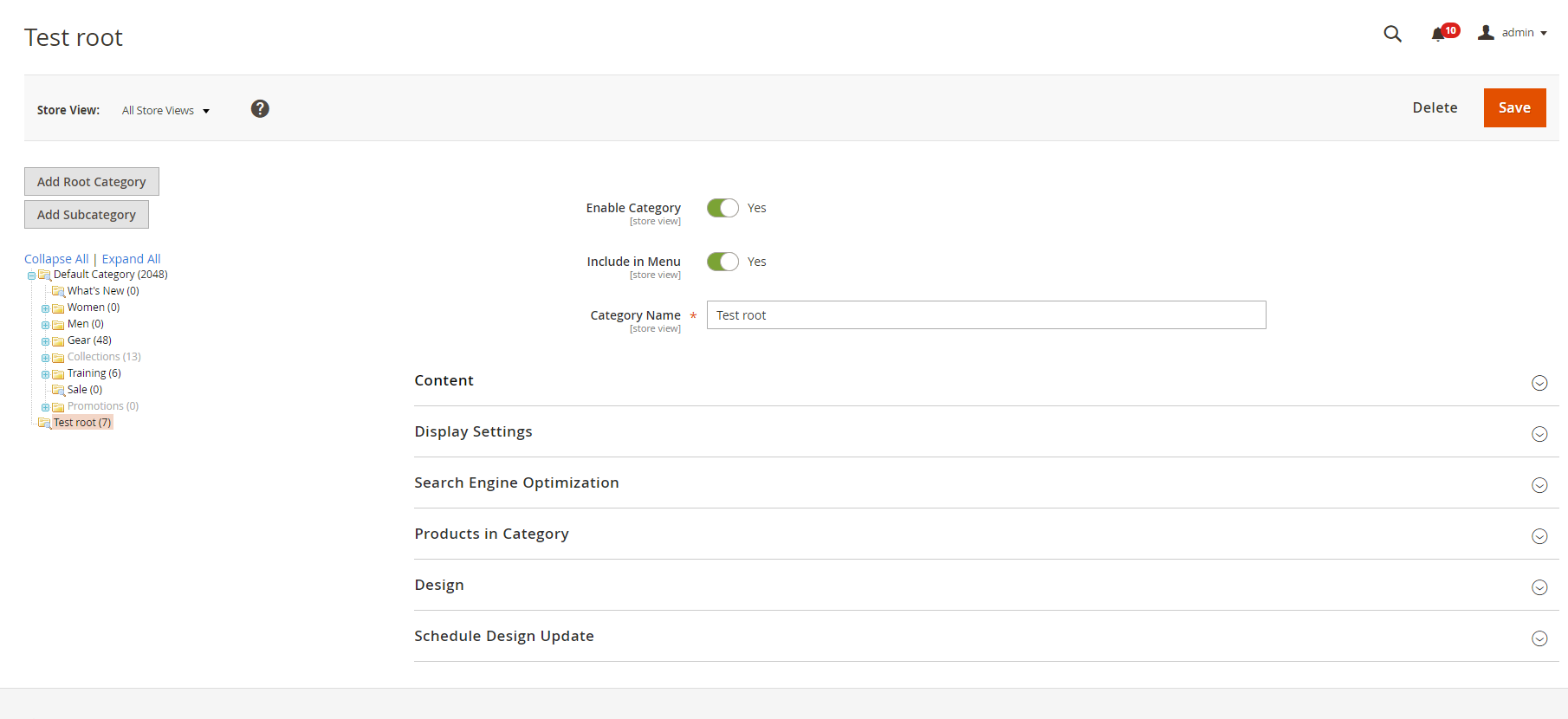Open notifications bell with 10 alerts

coord(1439,34)
